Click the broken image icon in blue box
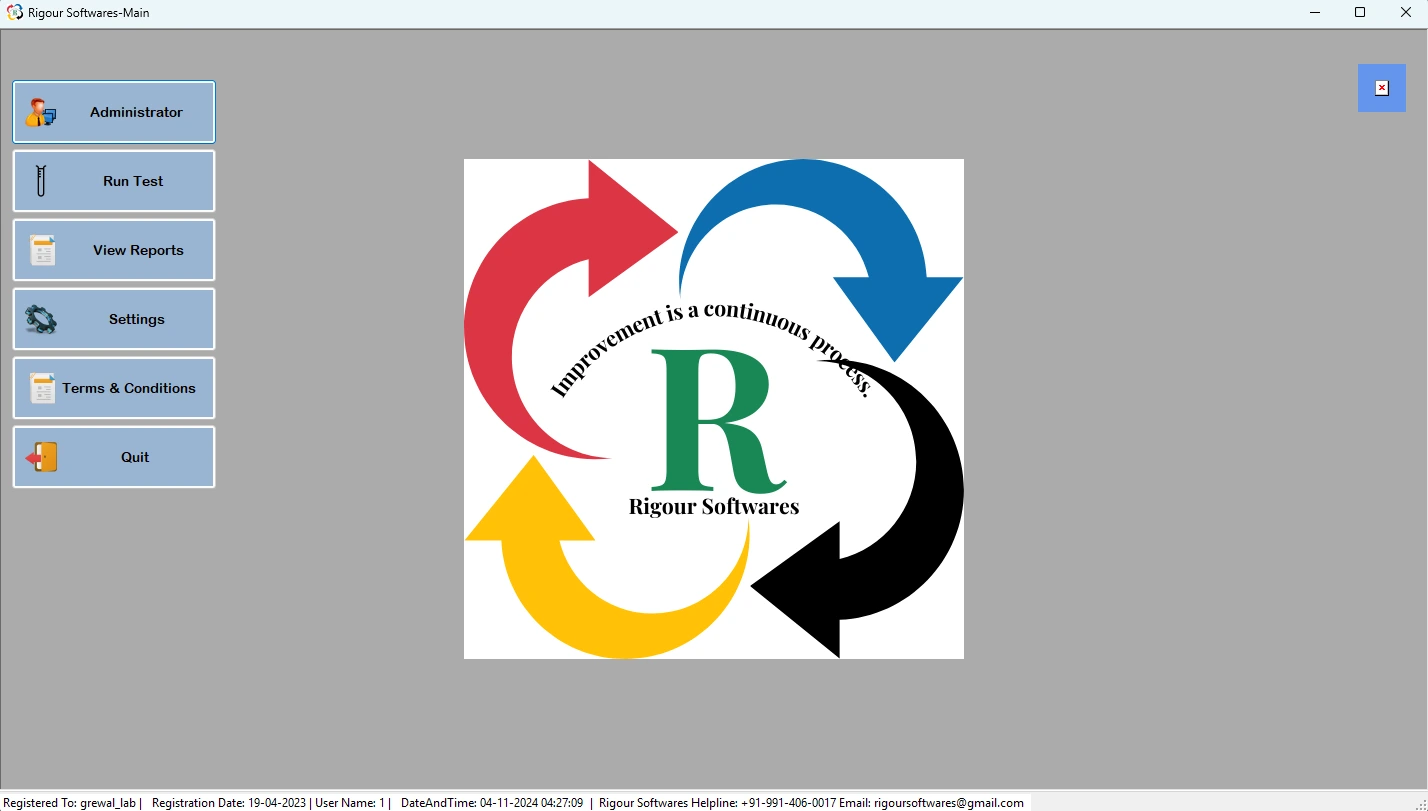 pyautogui.click(x=1381, y=88)
